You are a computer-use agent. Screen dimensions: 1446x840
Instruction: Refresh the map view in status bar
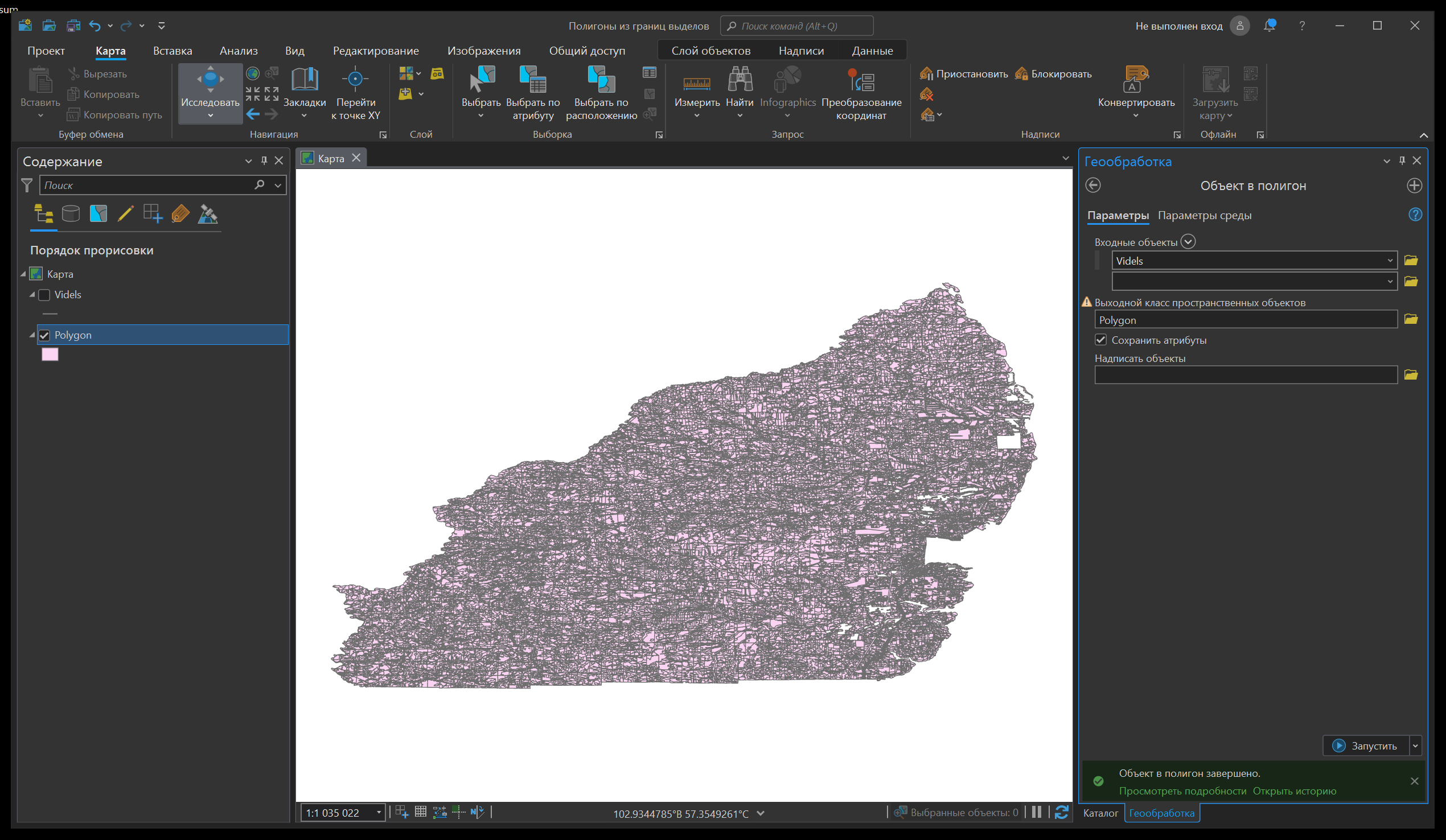(1061, 813)
